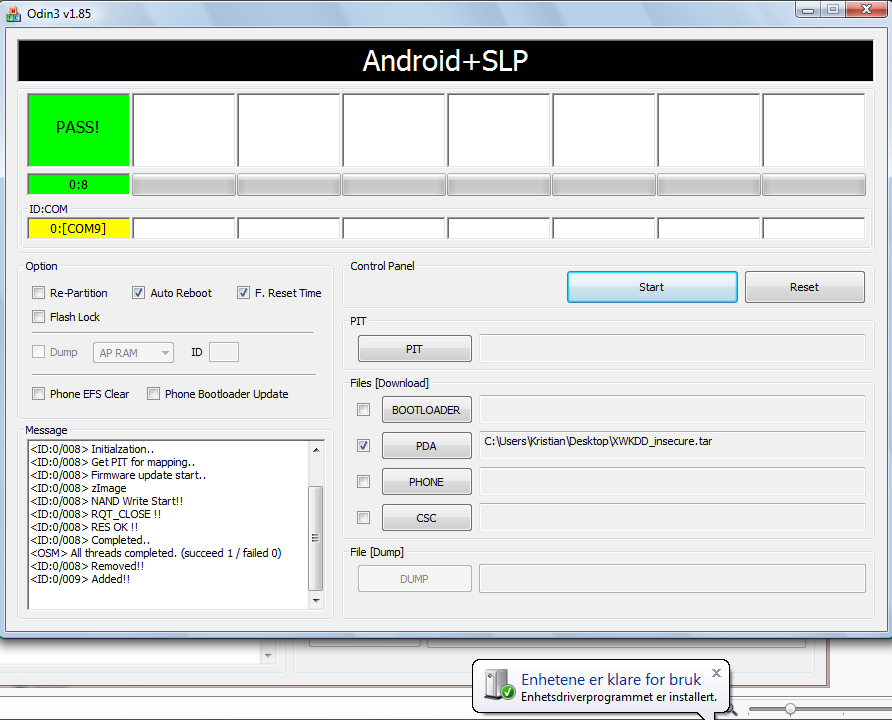Click the PHONE file path field
Image resolution: width=892 pixels, height=720 pixels.
pos(672,482)
